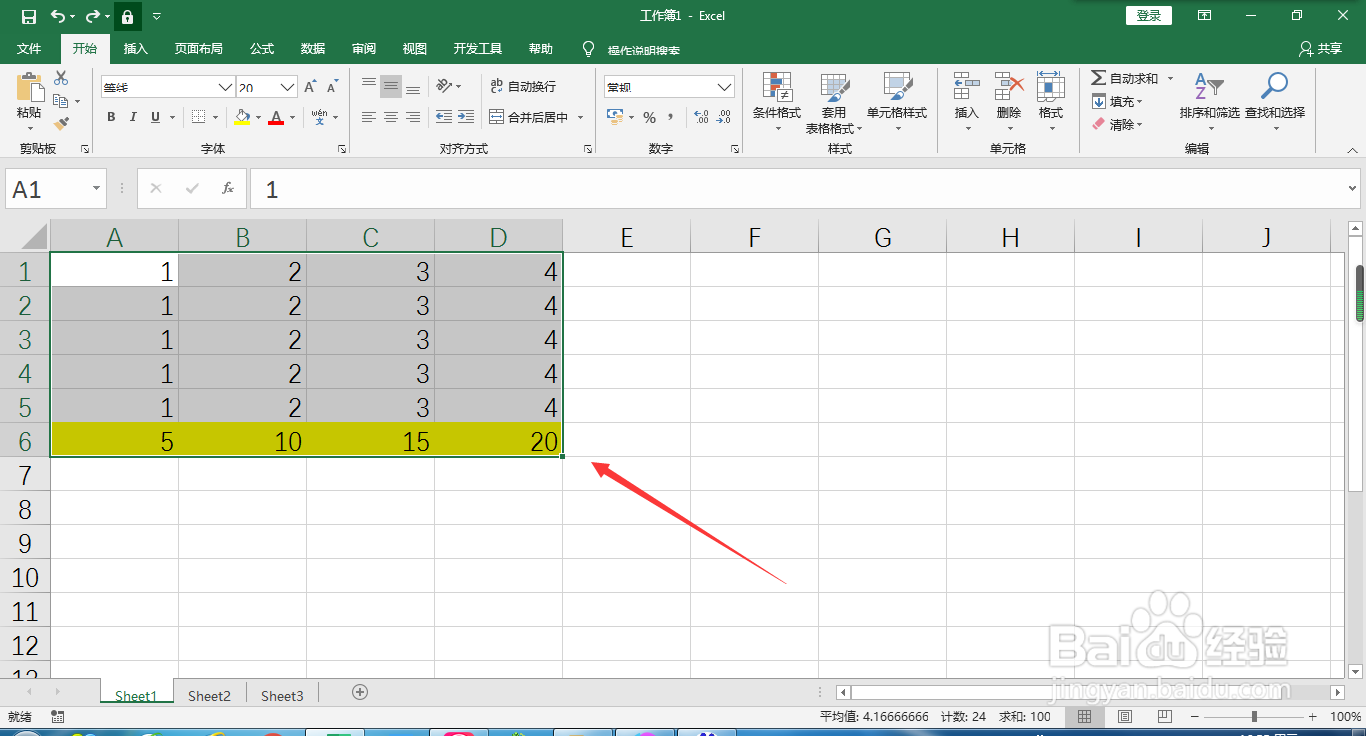Click the Undo arrow icon
1366x736 pixels.
pos(58,16)
